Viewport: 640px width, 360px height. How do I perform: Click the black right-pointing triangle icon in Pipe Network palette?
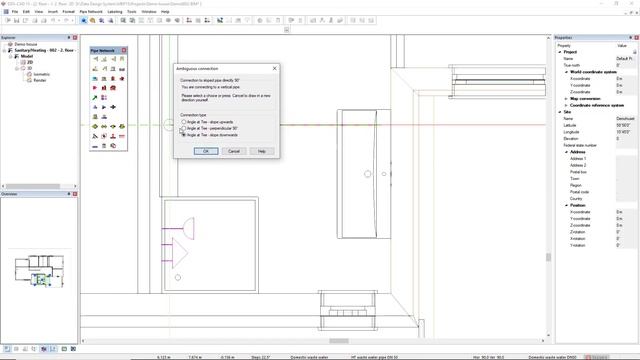tap(104, 107)
